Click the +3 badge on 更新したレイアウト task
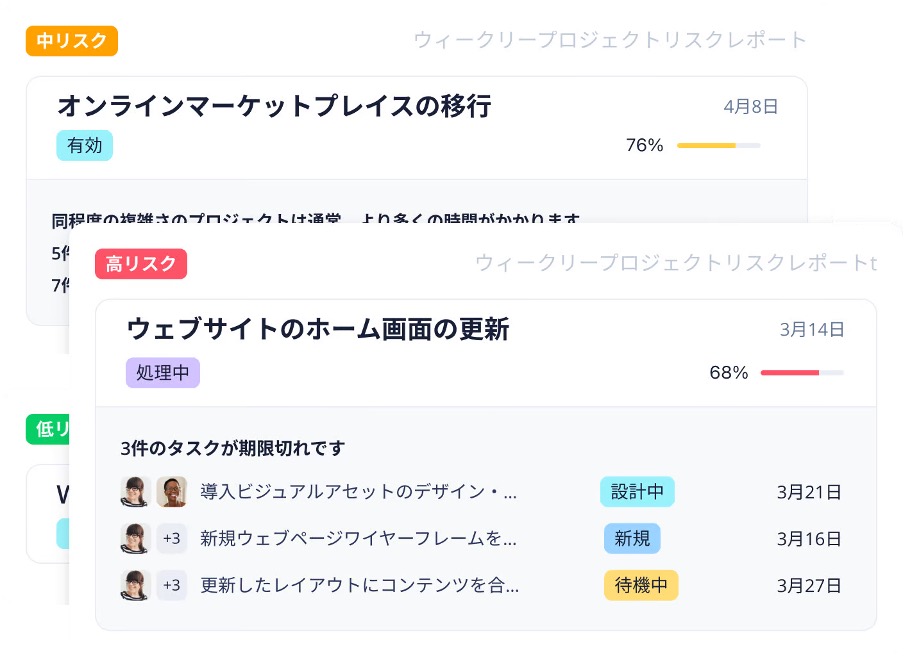 pos(172,586)
